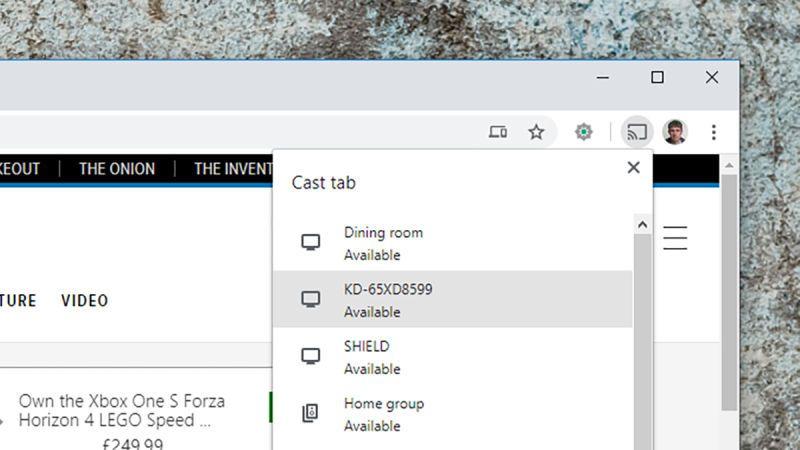
Task: Cast to the Dining room device
Action: pyautogui.click(x=453, y=243)
